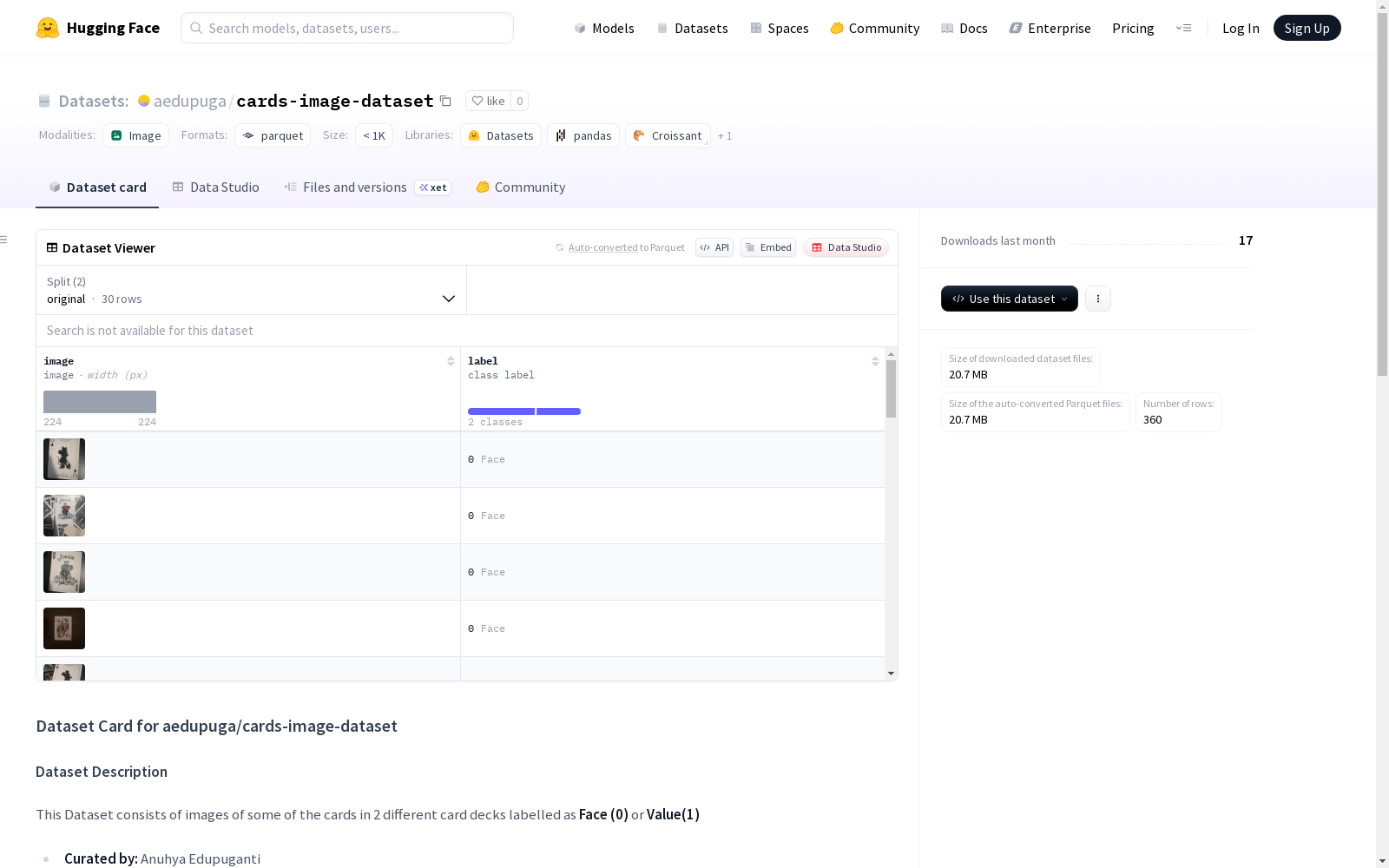Screen dimensions: 1389x868
Task: Open Pricing page
Action: 1133,28
